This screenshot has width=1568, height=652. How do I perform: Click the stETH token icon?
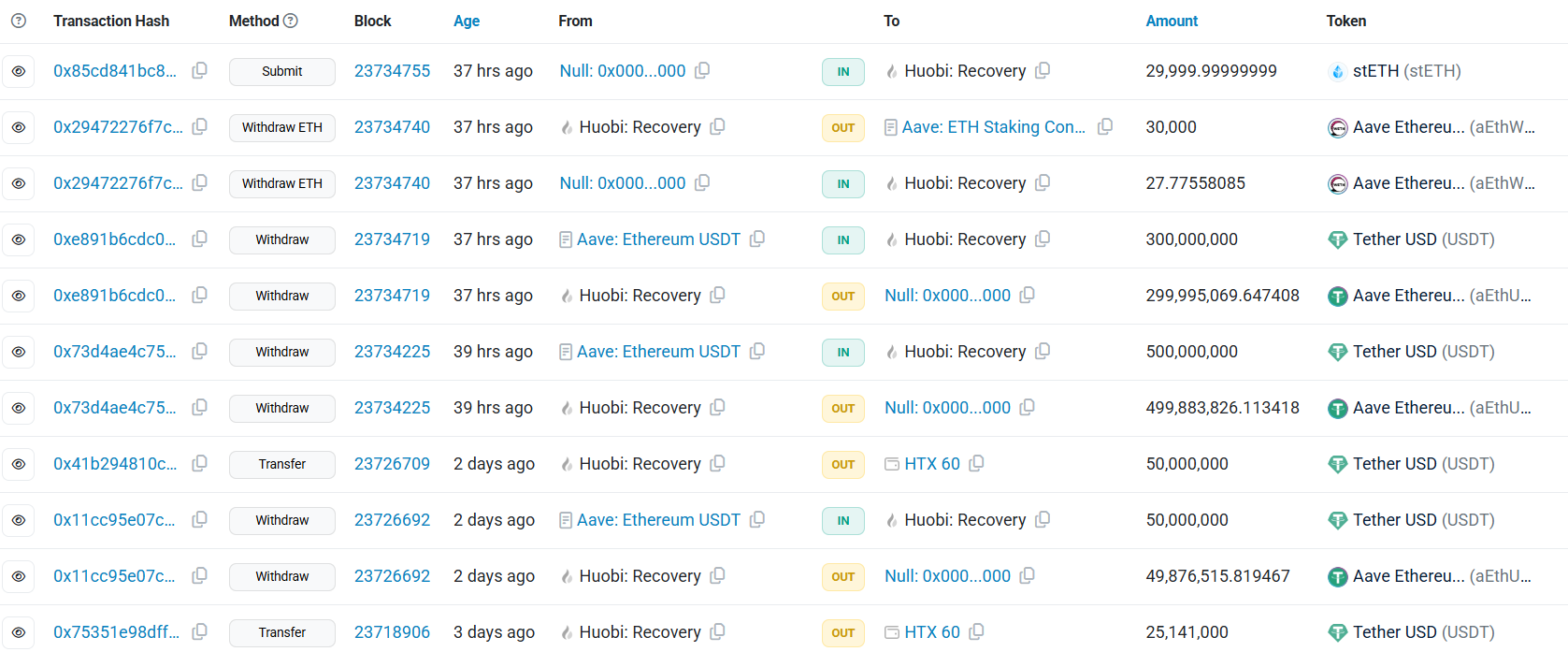(x=1337, y=72)
